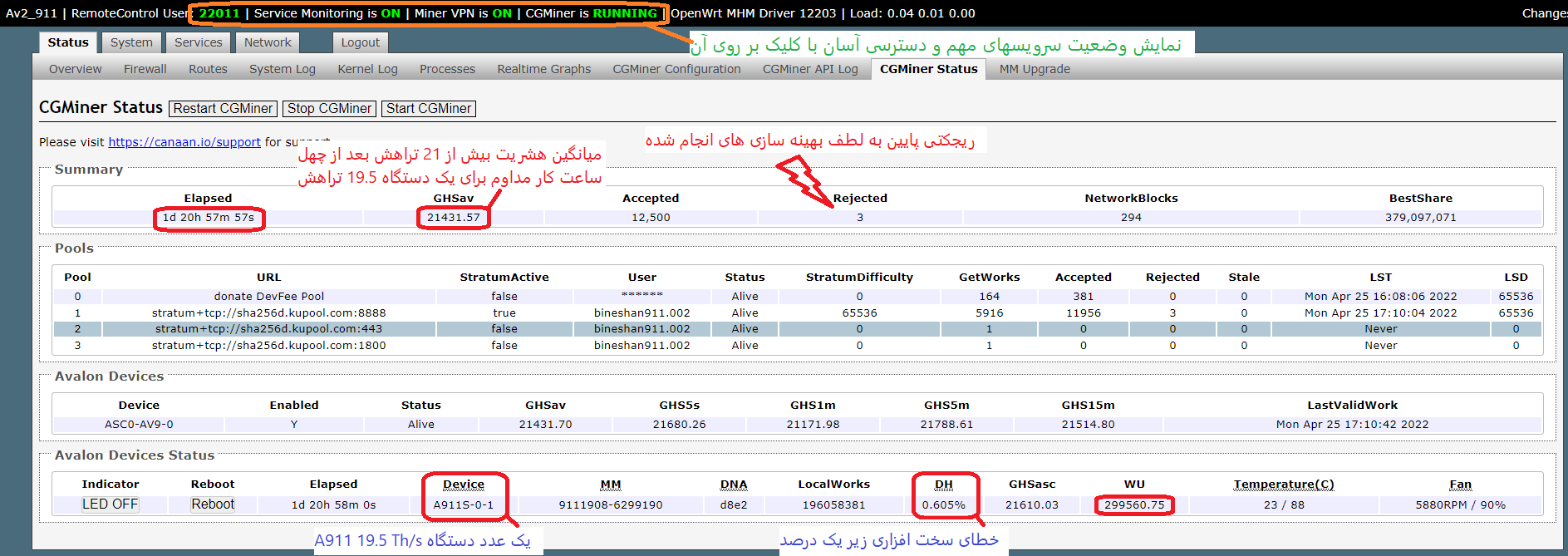Select pool URL sha256d.kupool.com:1800
Viewport: 1568px width, 556px height.
pos(269,346)
